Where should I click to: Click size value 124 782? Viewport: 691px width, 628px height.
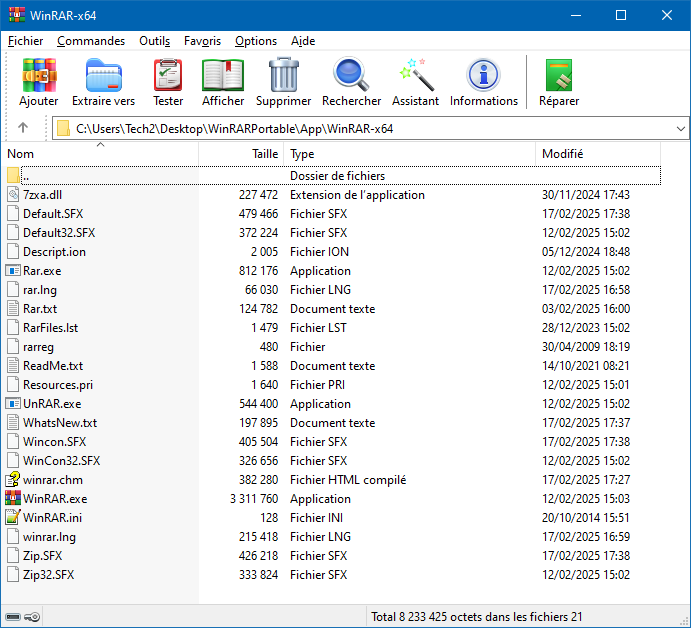click(258, 308)
